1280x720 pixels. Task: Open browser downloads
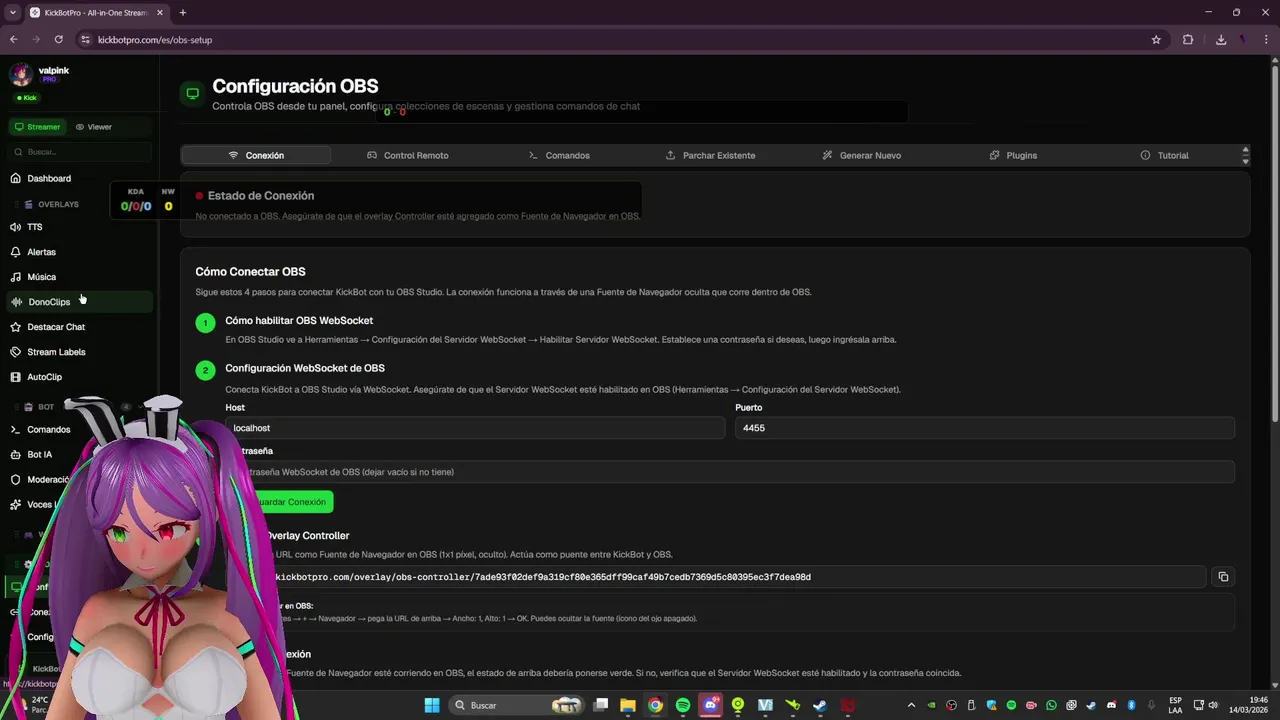click(x=1221, y=40)
